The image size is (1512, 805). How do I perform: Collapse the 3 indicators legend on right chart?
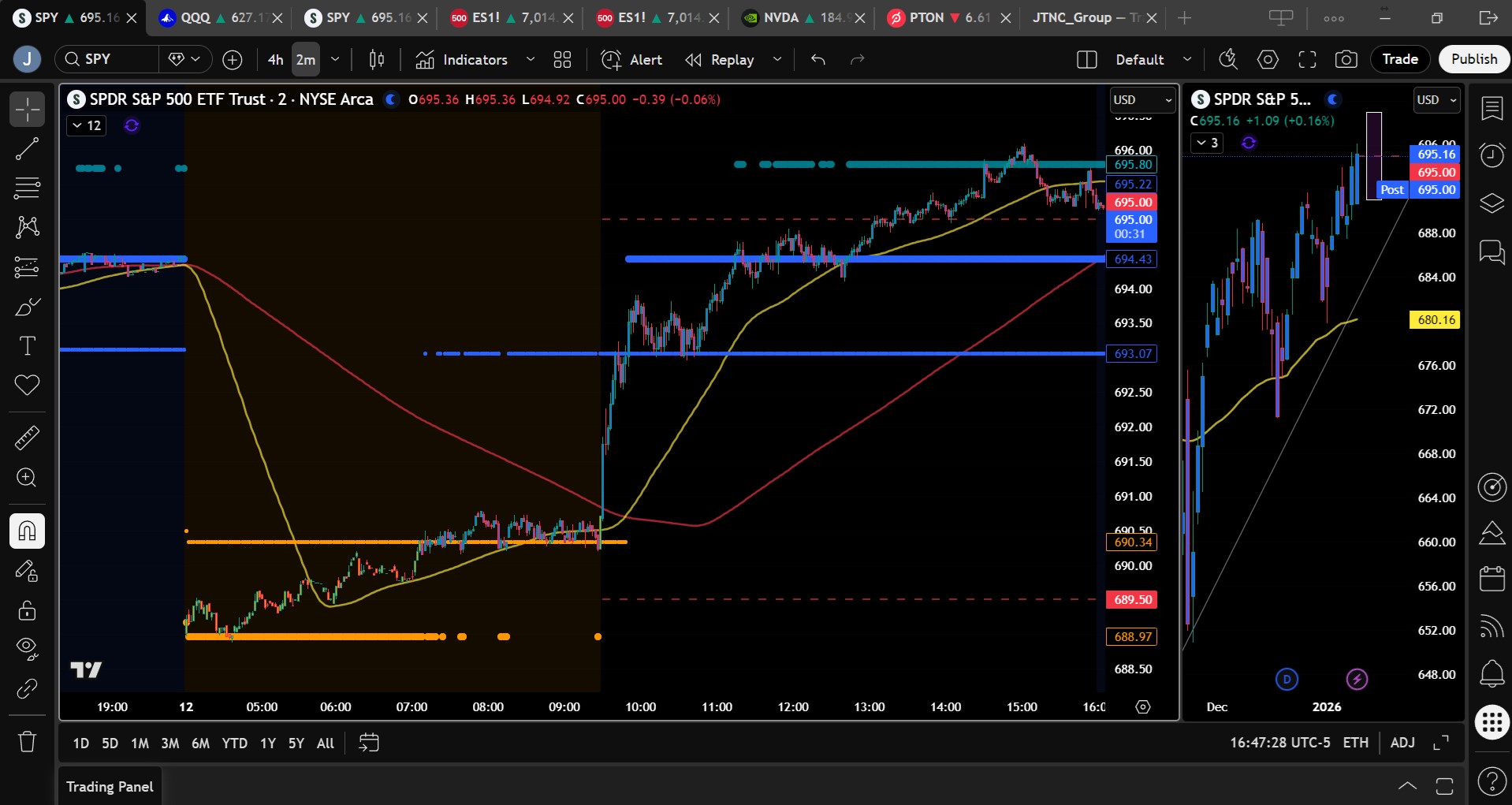coord(1206,143)
